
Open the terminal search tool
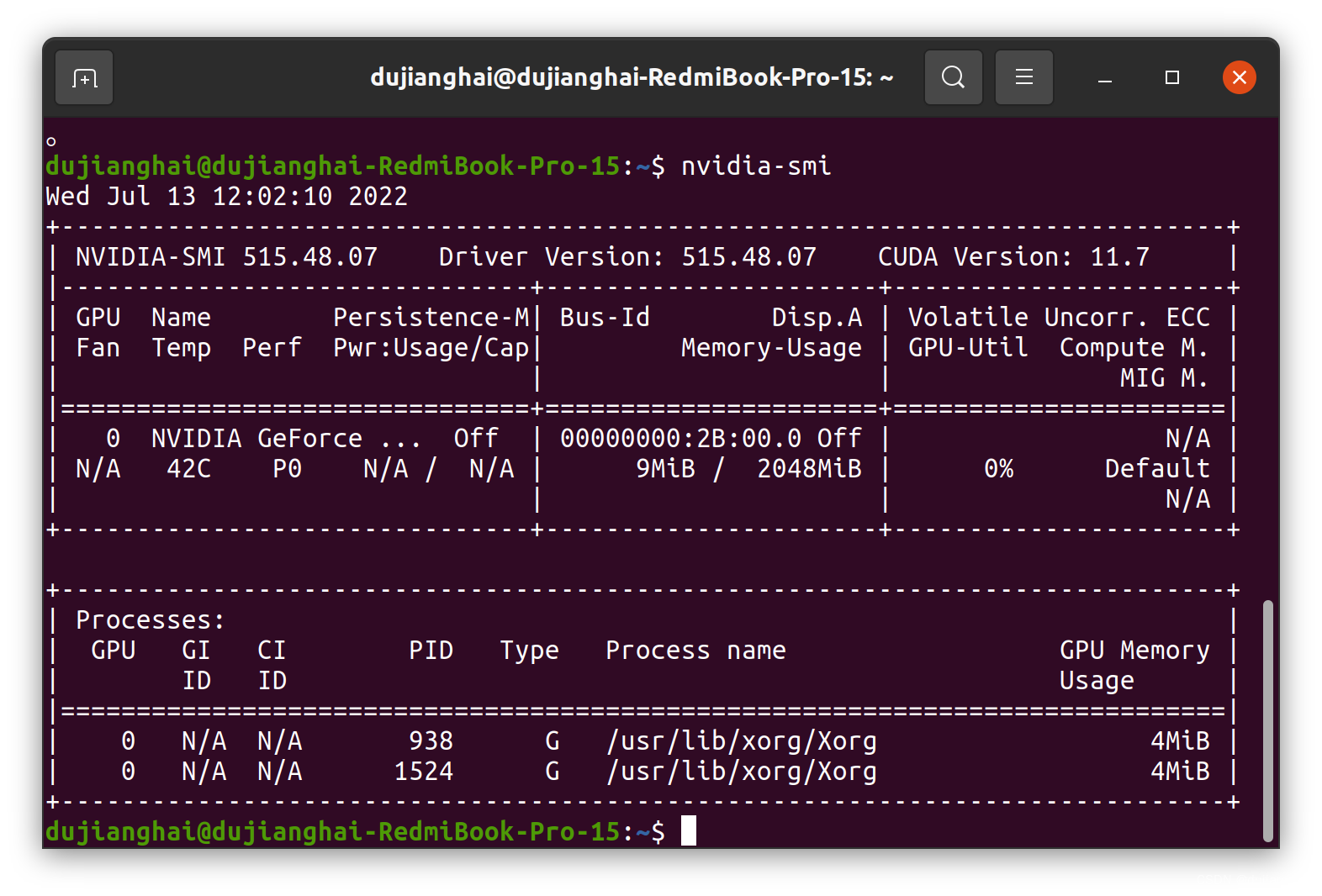point(953,77)
